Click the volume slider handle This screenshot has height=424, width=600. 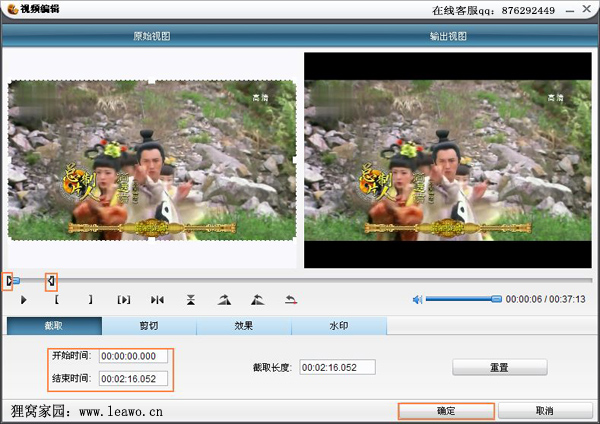pyautogui.click(x=496, y=299)
